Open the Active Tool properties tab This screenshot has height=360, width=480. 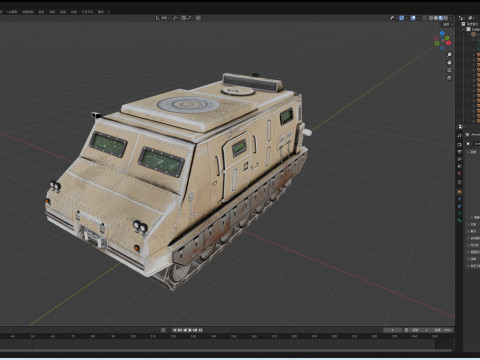tap(459, 135)
